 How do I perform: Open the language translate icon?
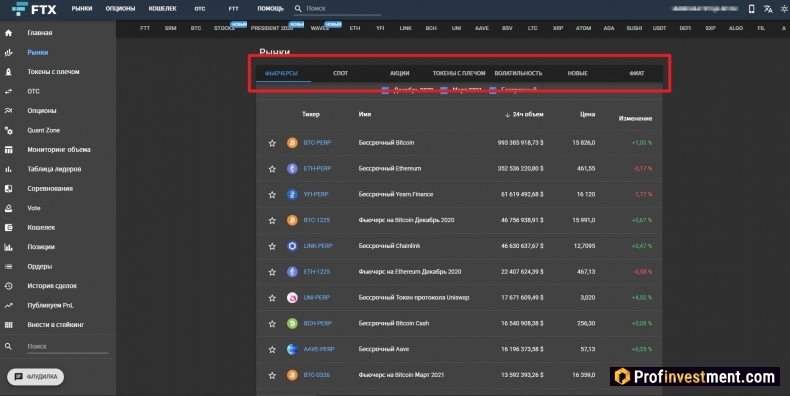coord(768,9)
